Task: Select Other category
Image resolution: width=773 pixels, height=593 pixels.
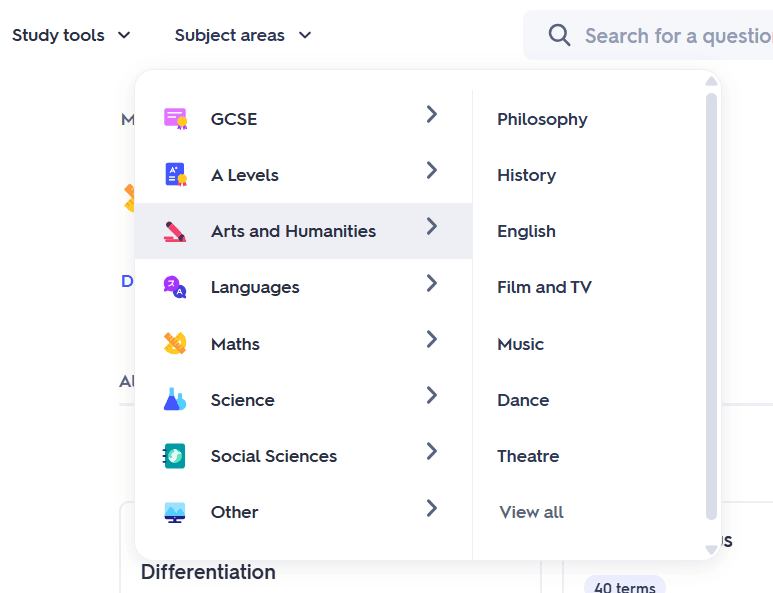Action: [304, 512]
